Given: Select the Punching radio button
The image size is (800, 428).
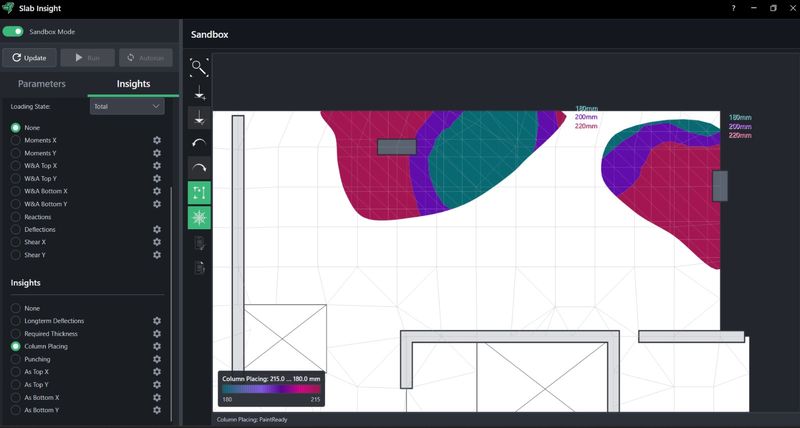Looking at the screenshot, I should [x=16, y=359].
